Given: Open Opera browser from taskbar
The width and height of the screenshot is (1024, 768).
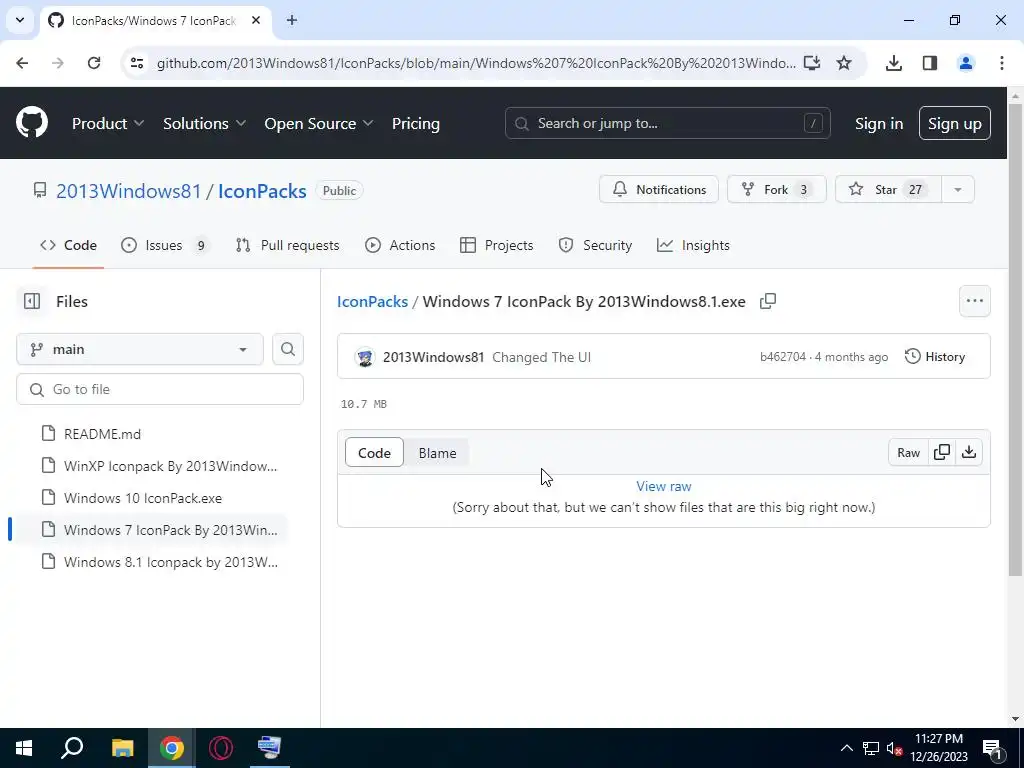Looking at the screenshot, I should click(221, 748).
